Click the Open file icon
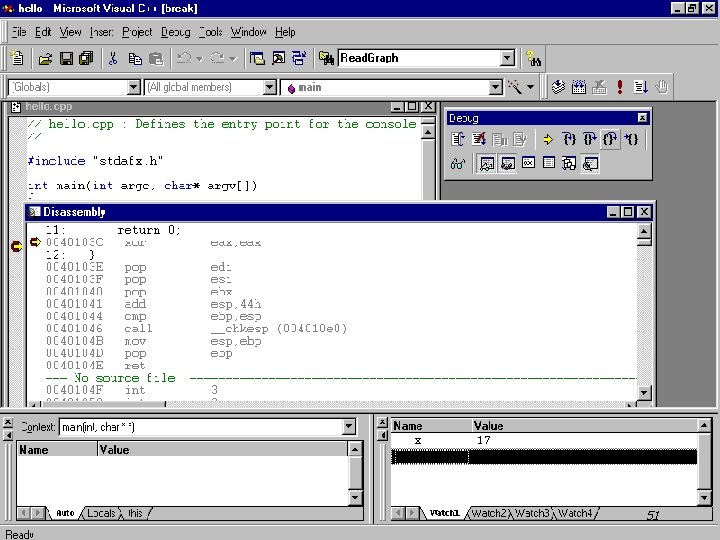This screenshot has height=540, width=720. [45, 59]
